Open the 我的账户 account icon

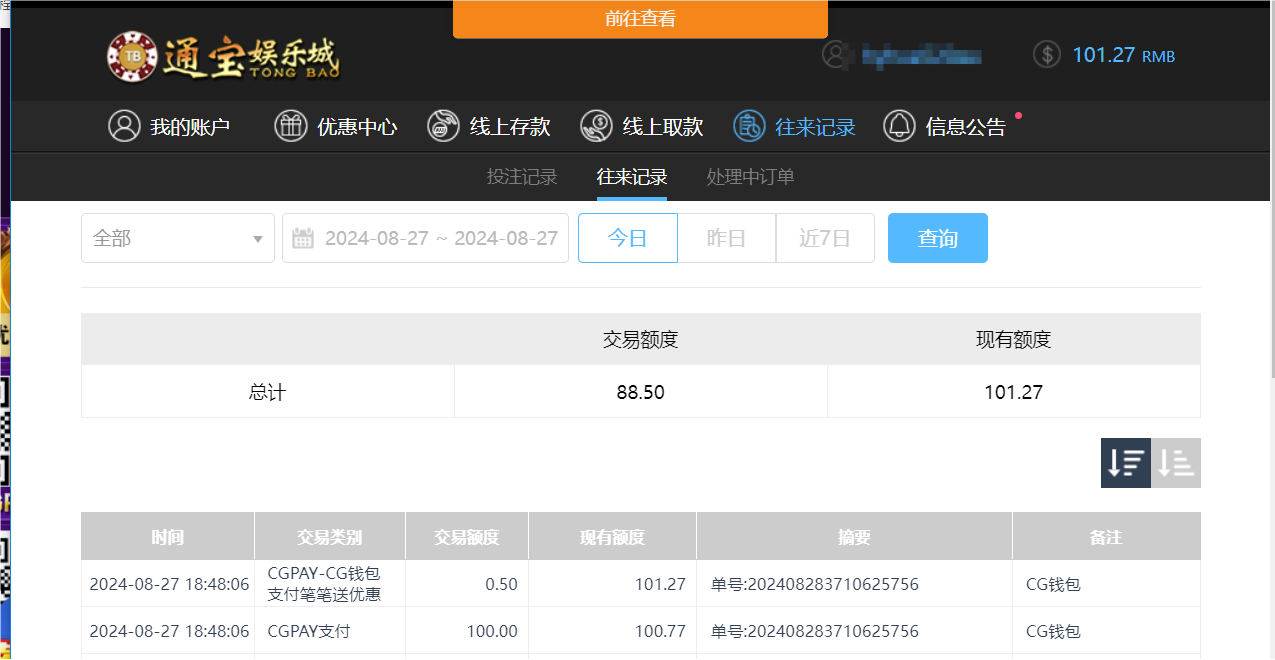124,126
